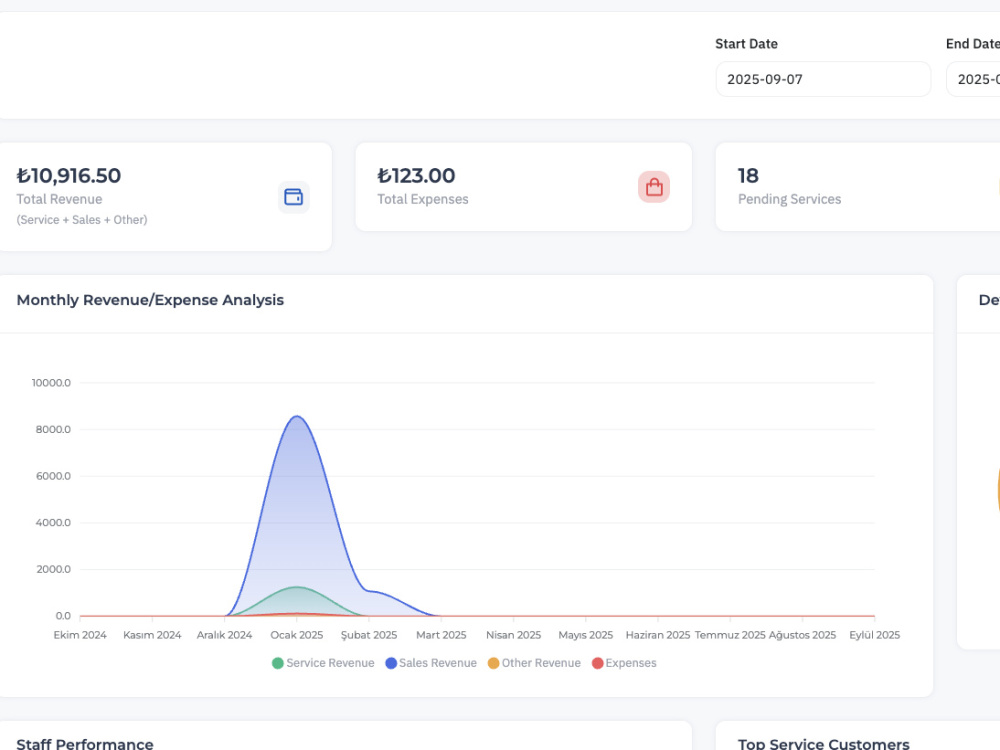
Task: Open the End Date field
Action: pos(973,79)
